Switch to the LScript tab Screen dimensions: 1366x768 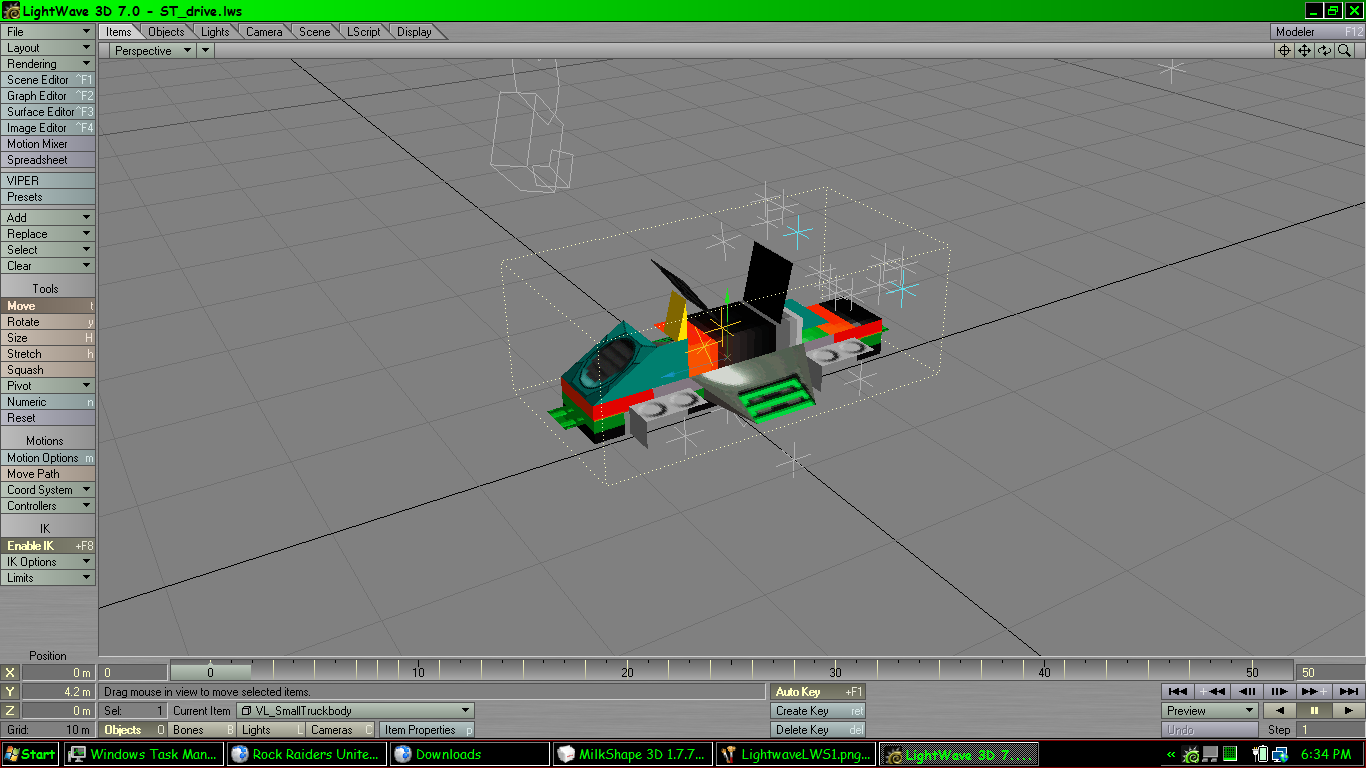coord(364,32)
